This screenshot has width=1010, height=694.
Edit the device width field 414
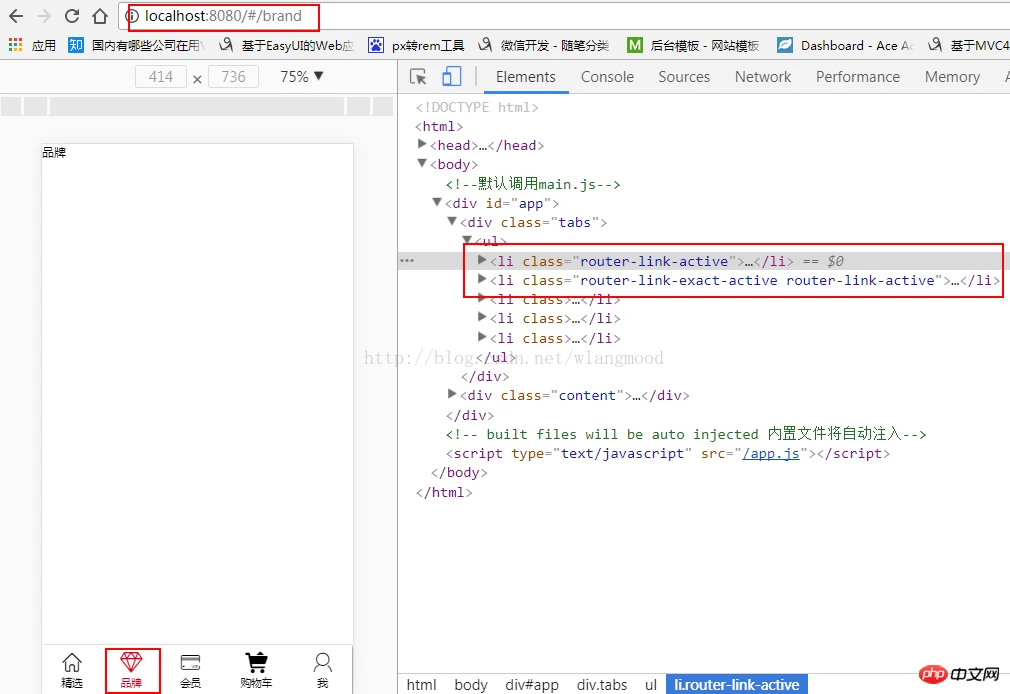click(x=161, y=77)
